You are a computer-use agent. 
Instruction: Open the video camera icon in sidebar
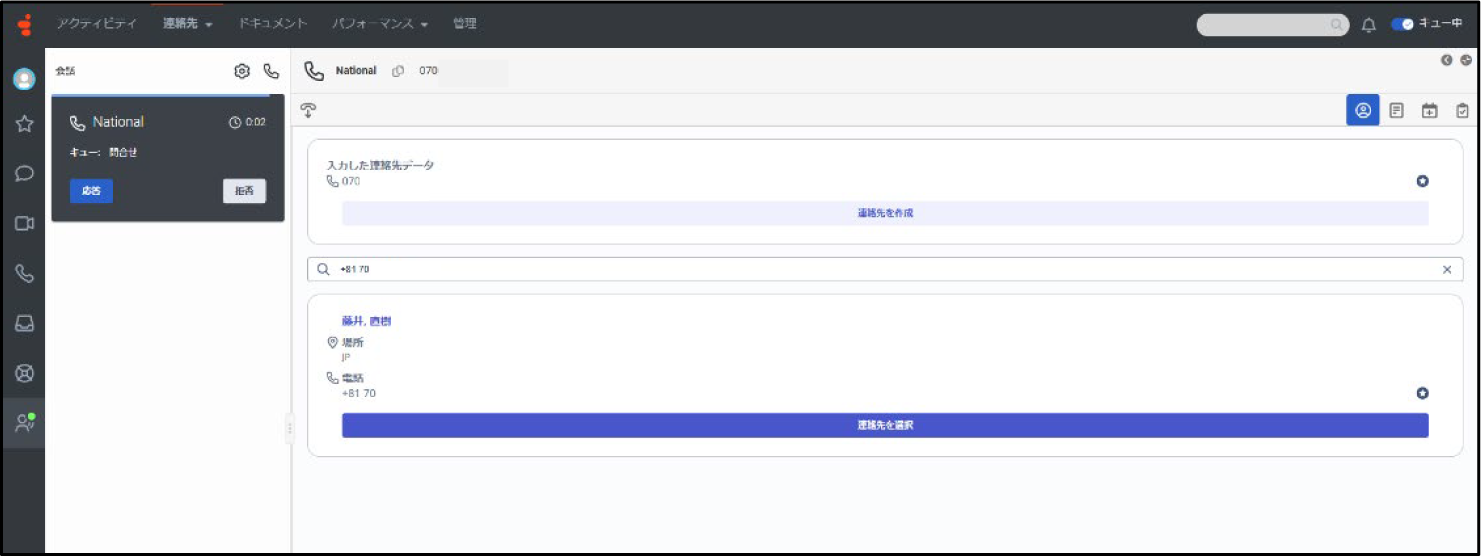(25, 223)
